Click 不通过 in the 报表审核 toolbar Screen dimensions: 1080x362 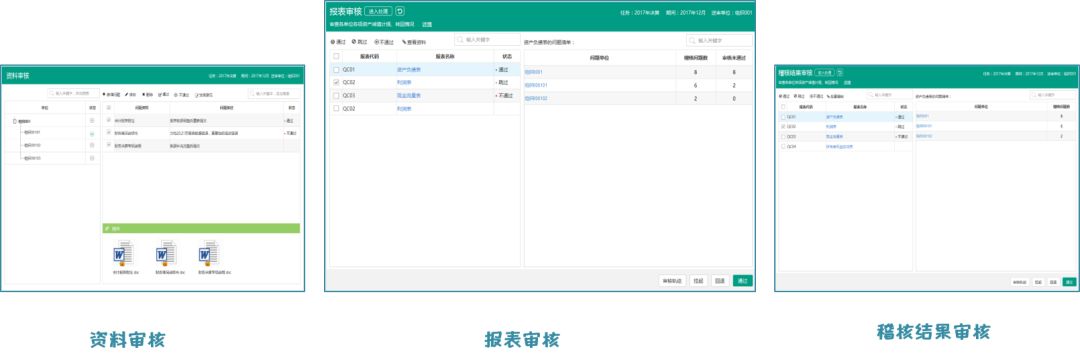pyautogui.click(x=384, y=42)
